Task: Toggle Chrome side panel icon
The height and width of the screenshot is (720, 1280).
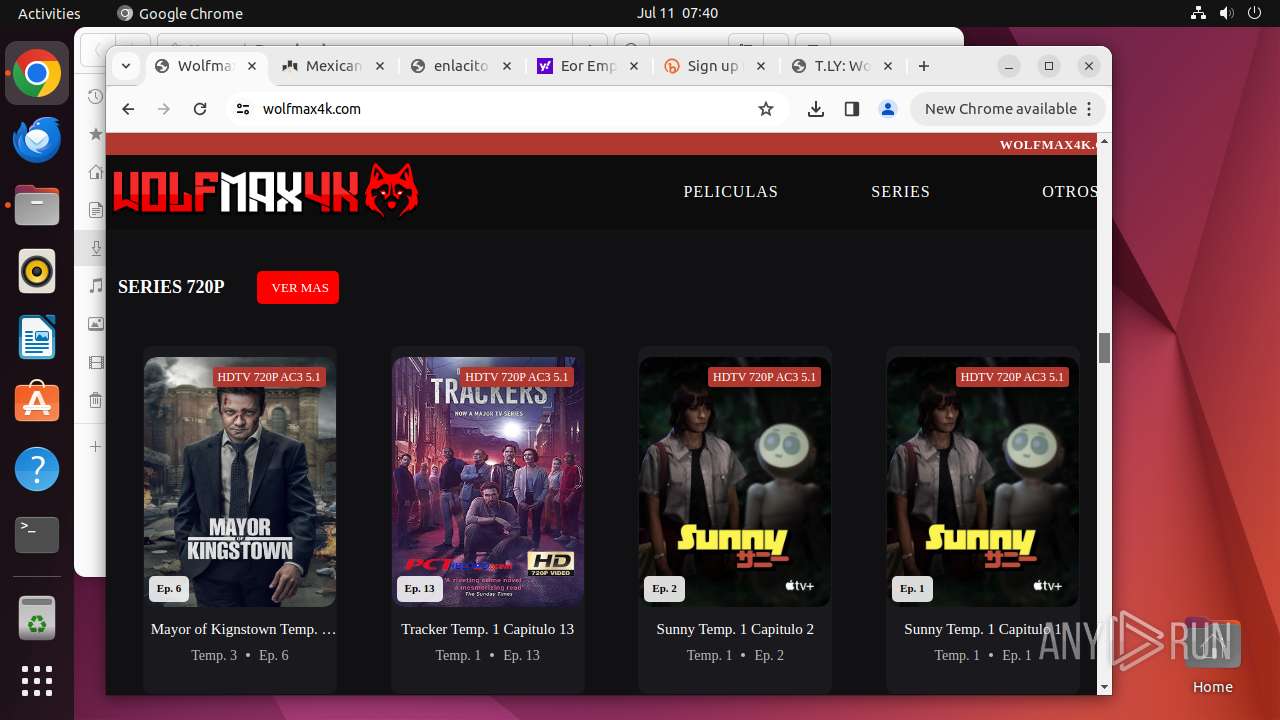Action: 852,109
